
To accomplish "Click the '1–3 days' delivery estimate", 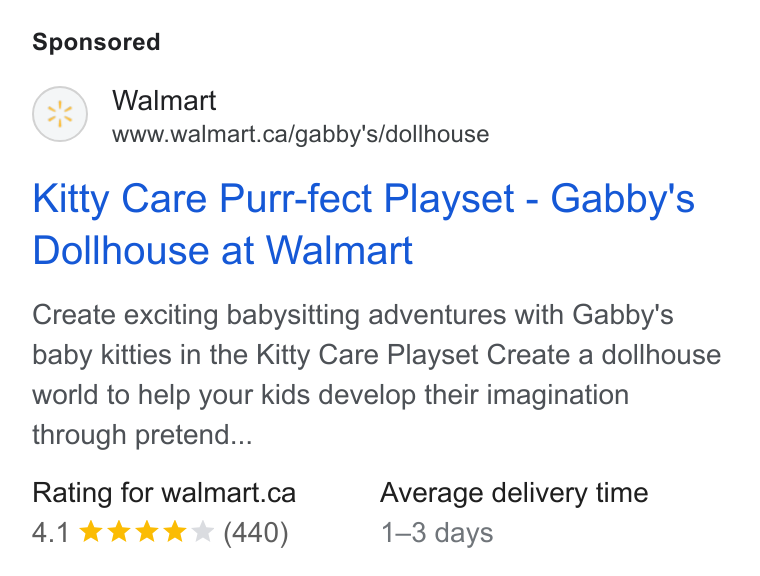I will coord(437,533).
